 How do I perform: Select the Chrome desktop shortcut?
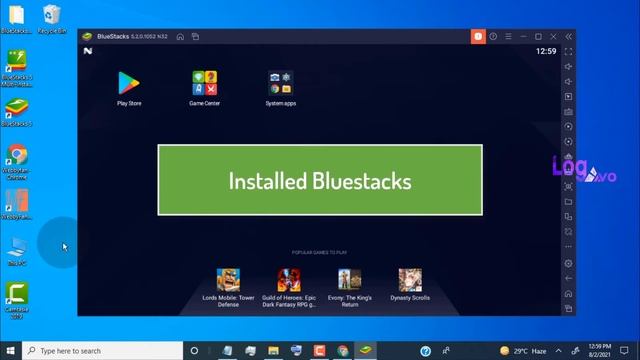click(x=17, y=162)
